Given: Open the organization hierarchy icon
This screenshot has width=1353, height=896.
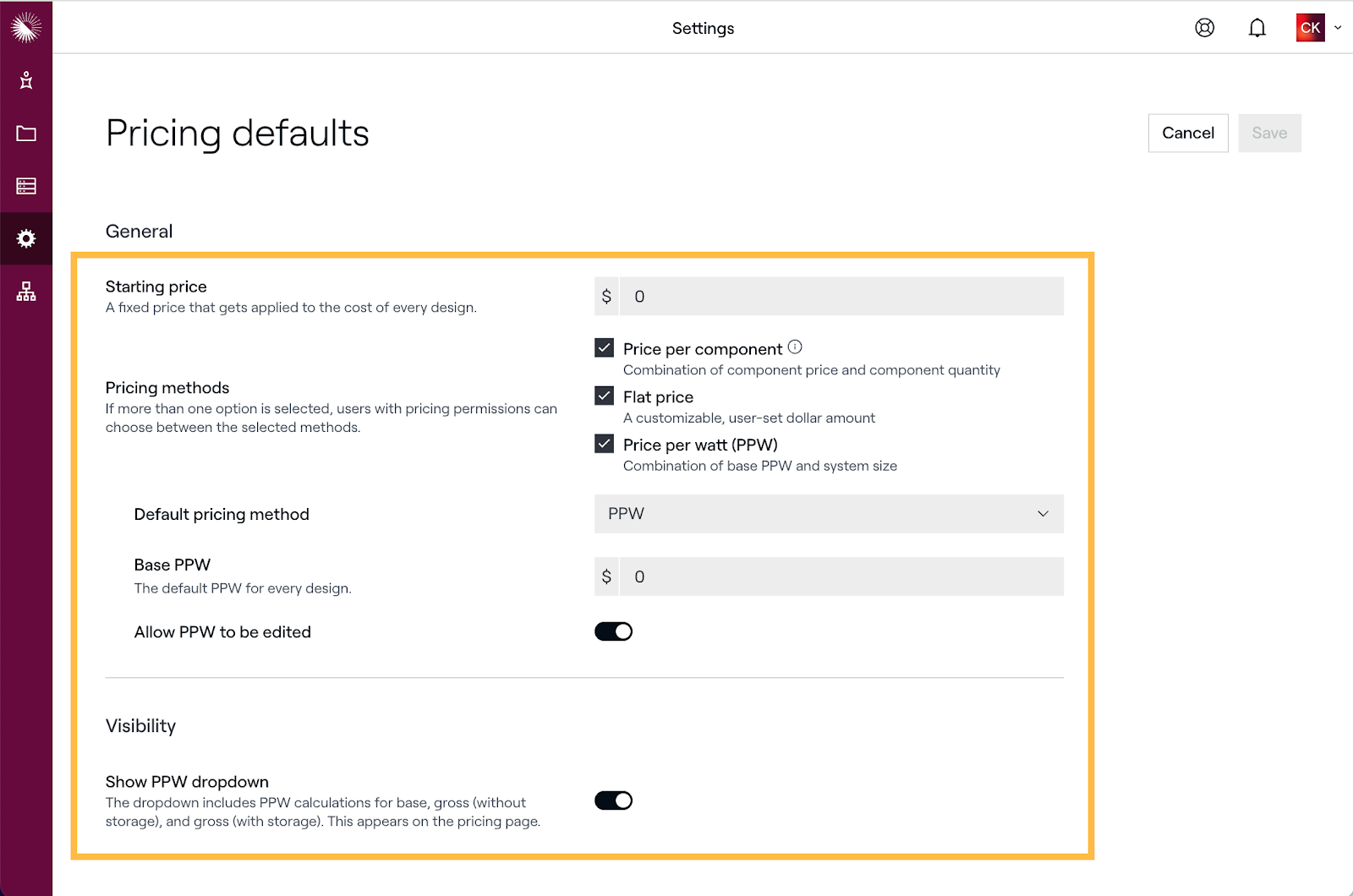Looking at the screenshot, I should (x=26, y=292).
